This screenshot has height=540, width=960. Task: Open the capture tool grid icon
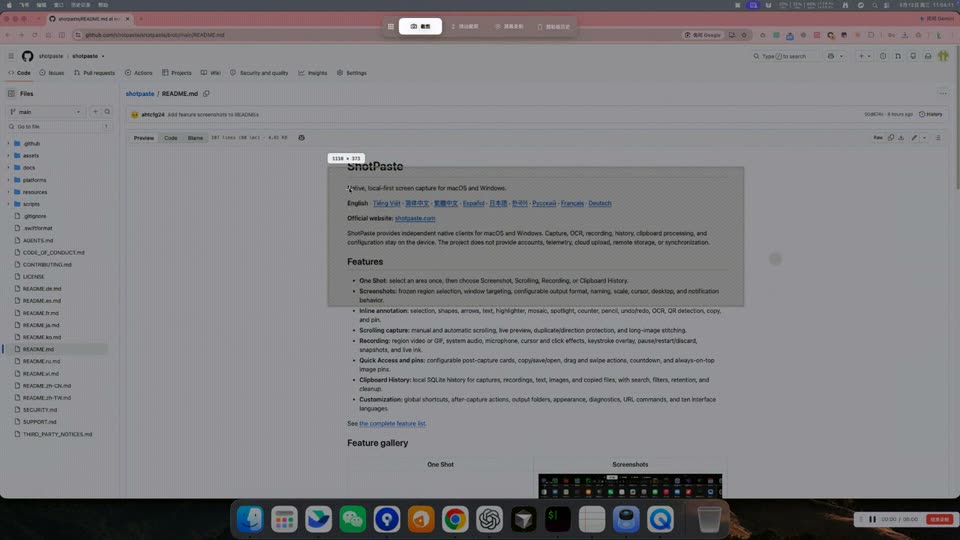(x=391, y=26)
